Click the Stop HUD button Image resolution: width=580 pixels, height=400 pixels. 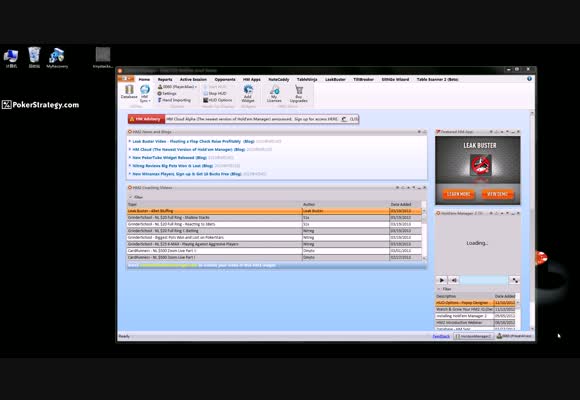(215, 94)
